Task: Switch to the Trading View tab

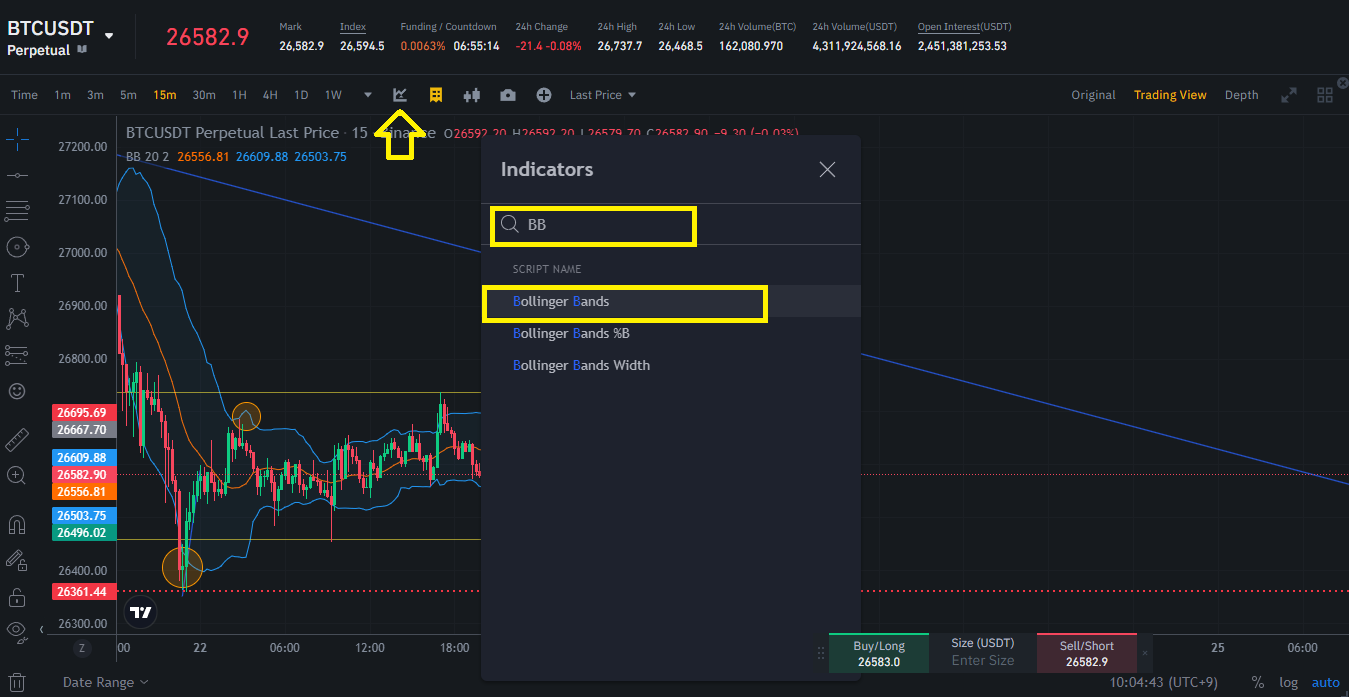Action: tap(1170, 95)
